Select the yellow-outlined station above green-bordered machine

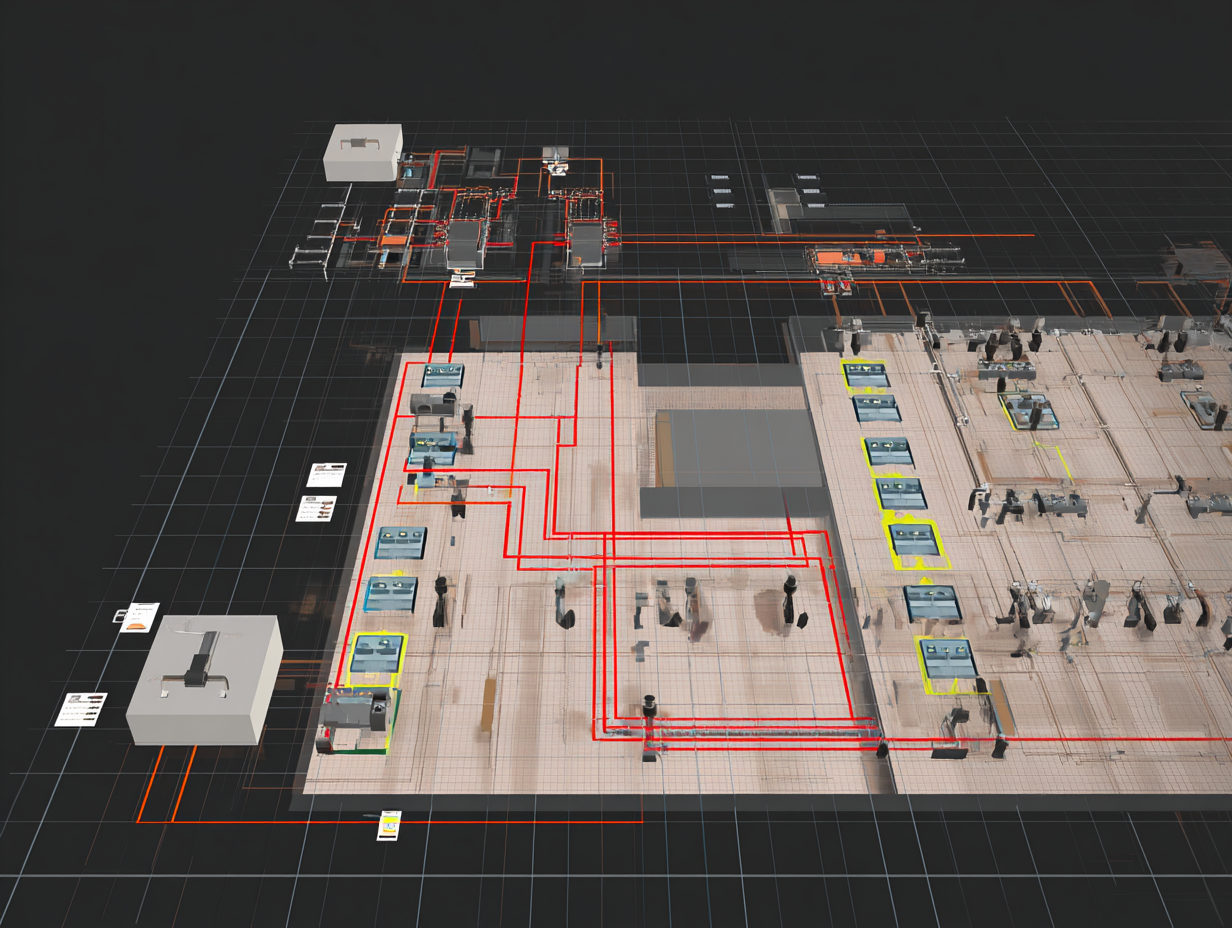click(x=378, y=654)
